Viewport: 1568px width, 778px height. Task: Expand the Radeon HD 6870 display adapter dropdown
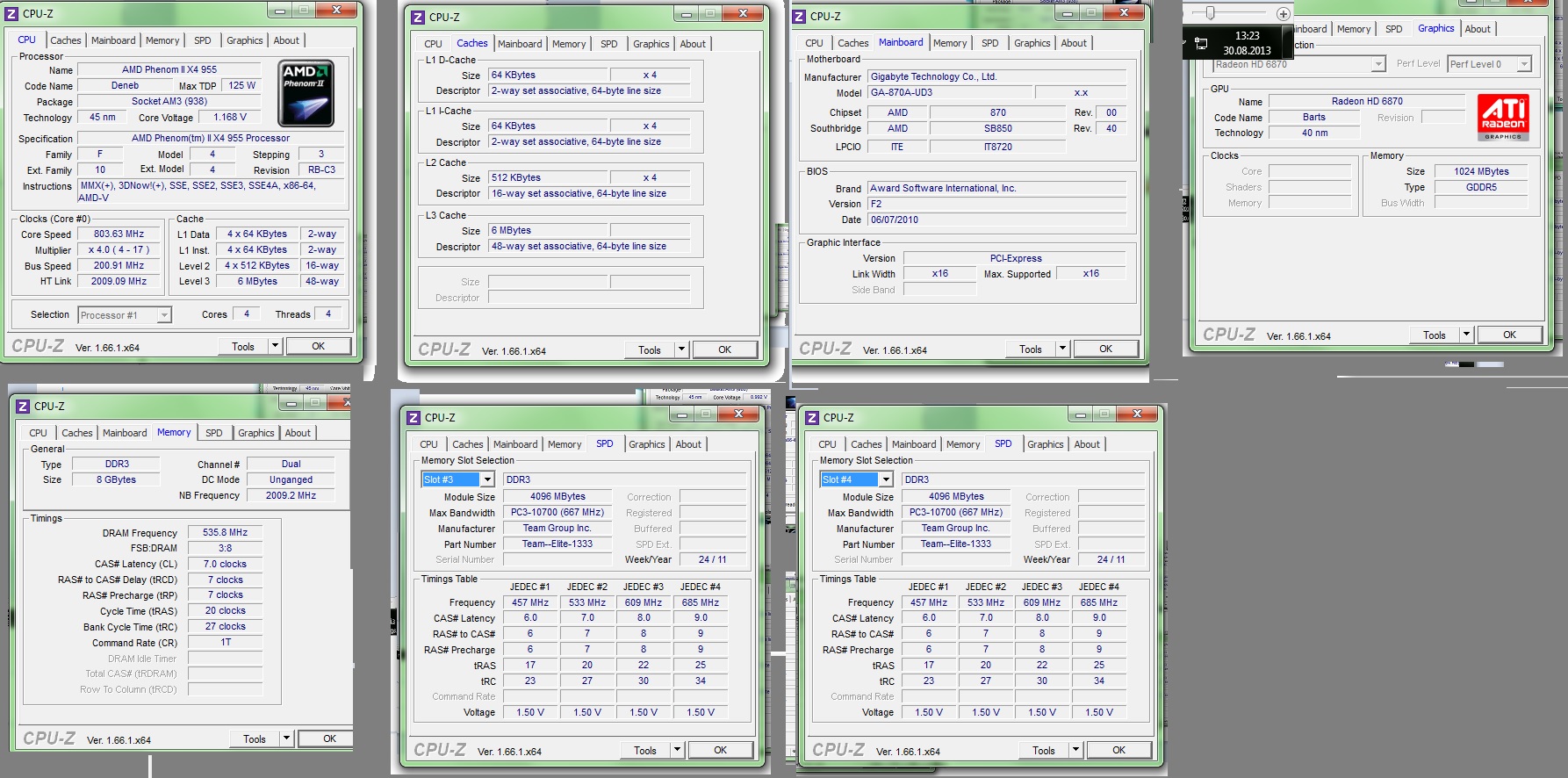(1378, 64)
